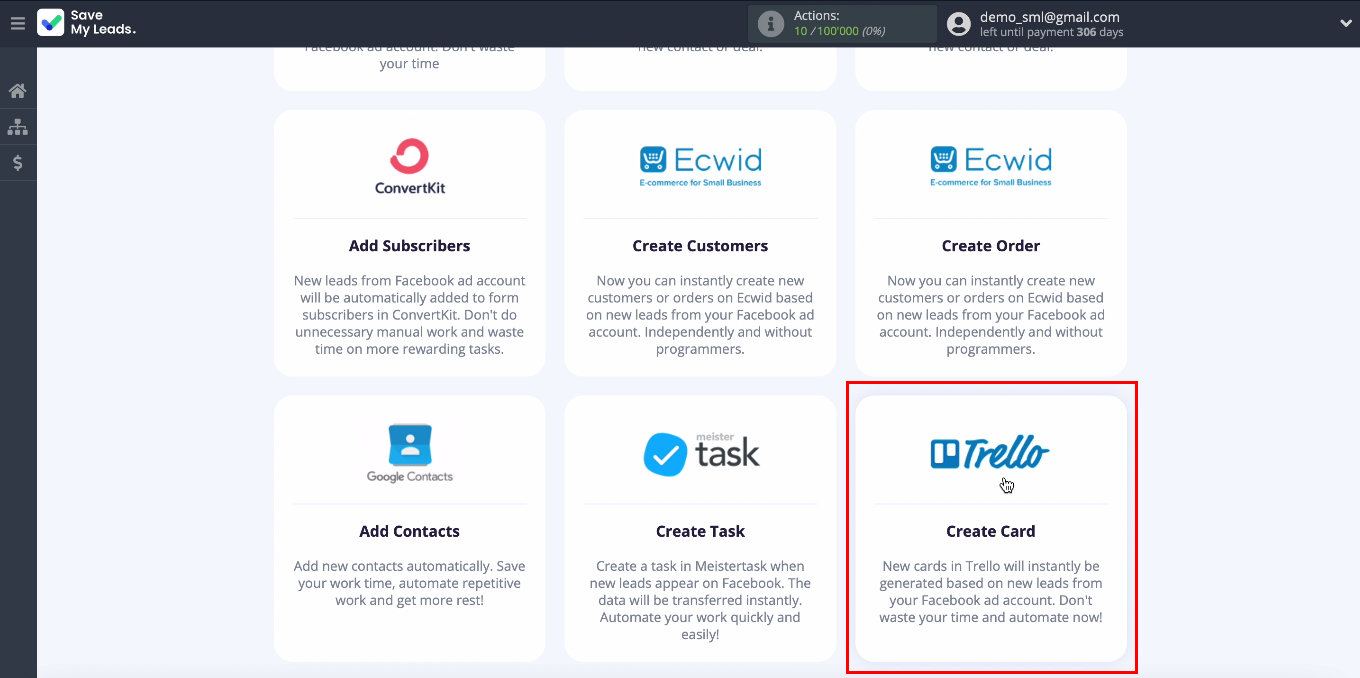
Task: Open the billing dollar sidebar icon
Action: (17, 163)
